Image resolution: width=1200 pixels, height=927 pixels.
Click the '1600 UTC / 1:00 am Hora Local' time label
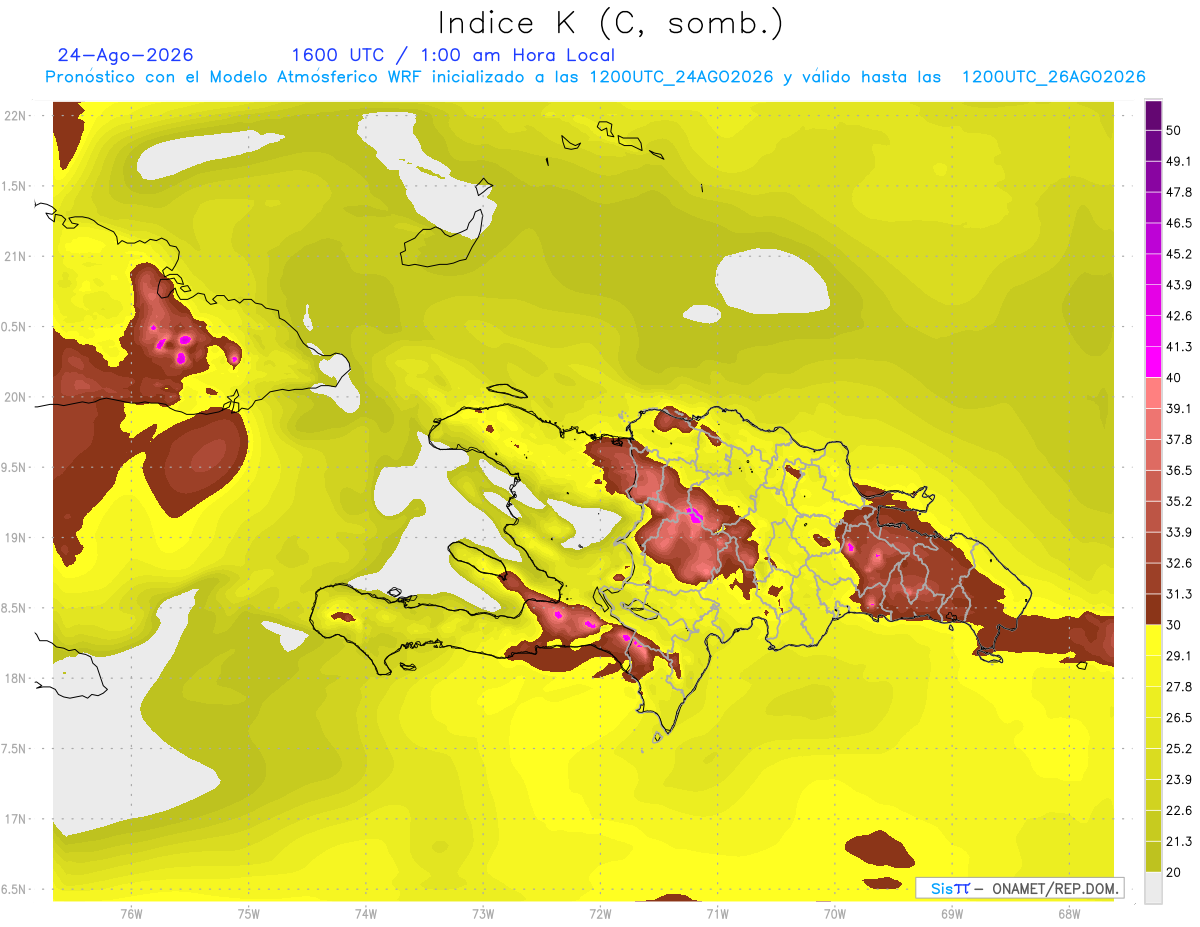[x=453, y=55]
